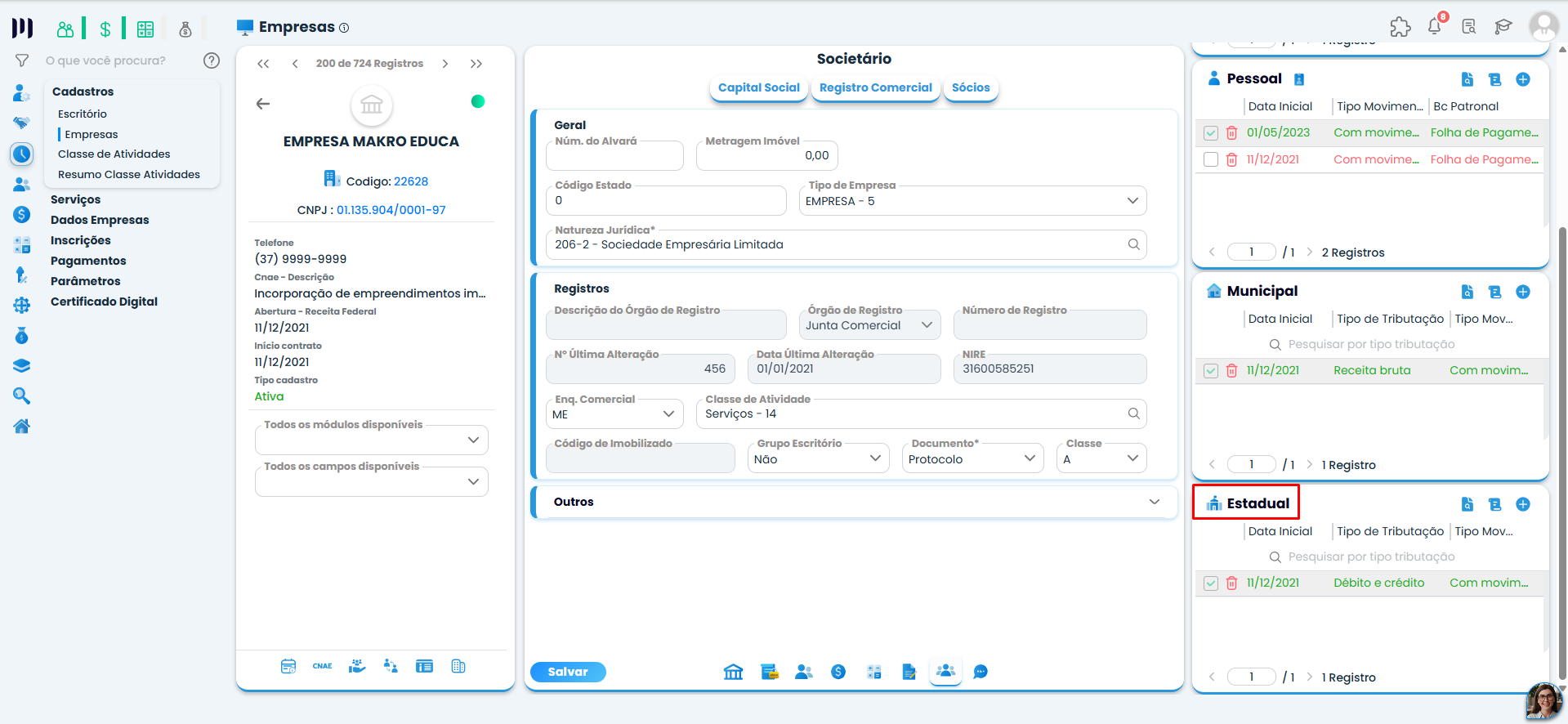Screen dimensions: 1568x724
Task: Switch to the Registro Comercial tab
Action: (x=876, y=87)
